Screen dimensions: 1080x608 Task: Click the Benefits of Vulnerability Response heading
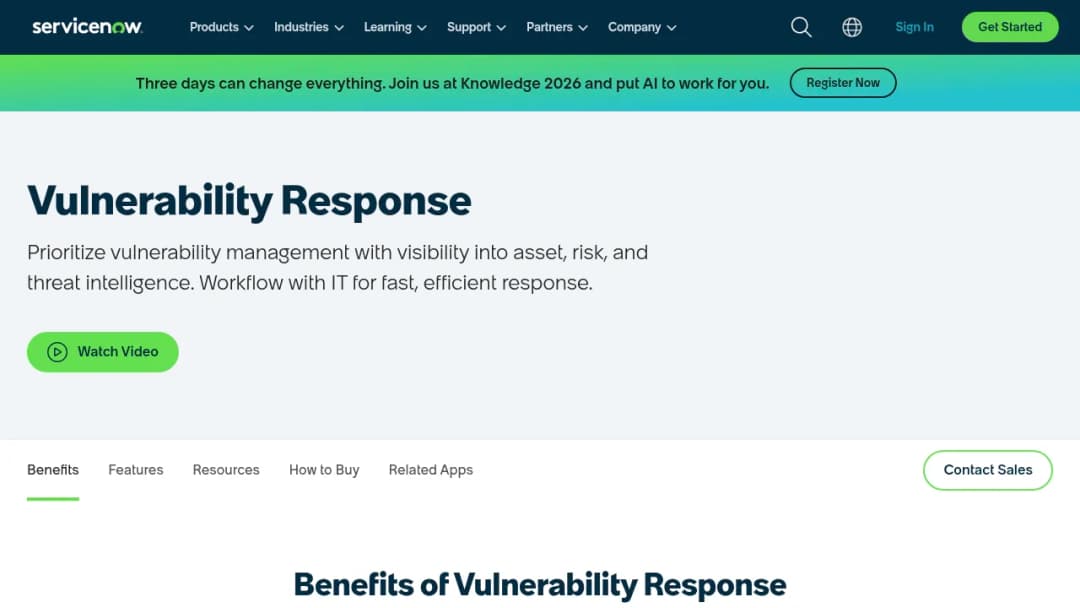point(540,585)
